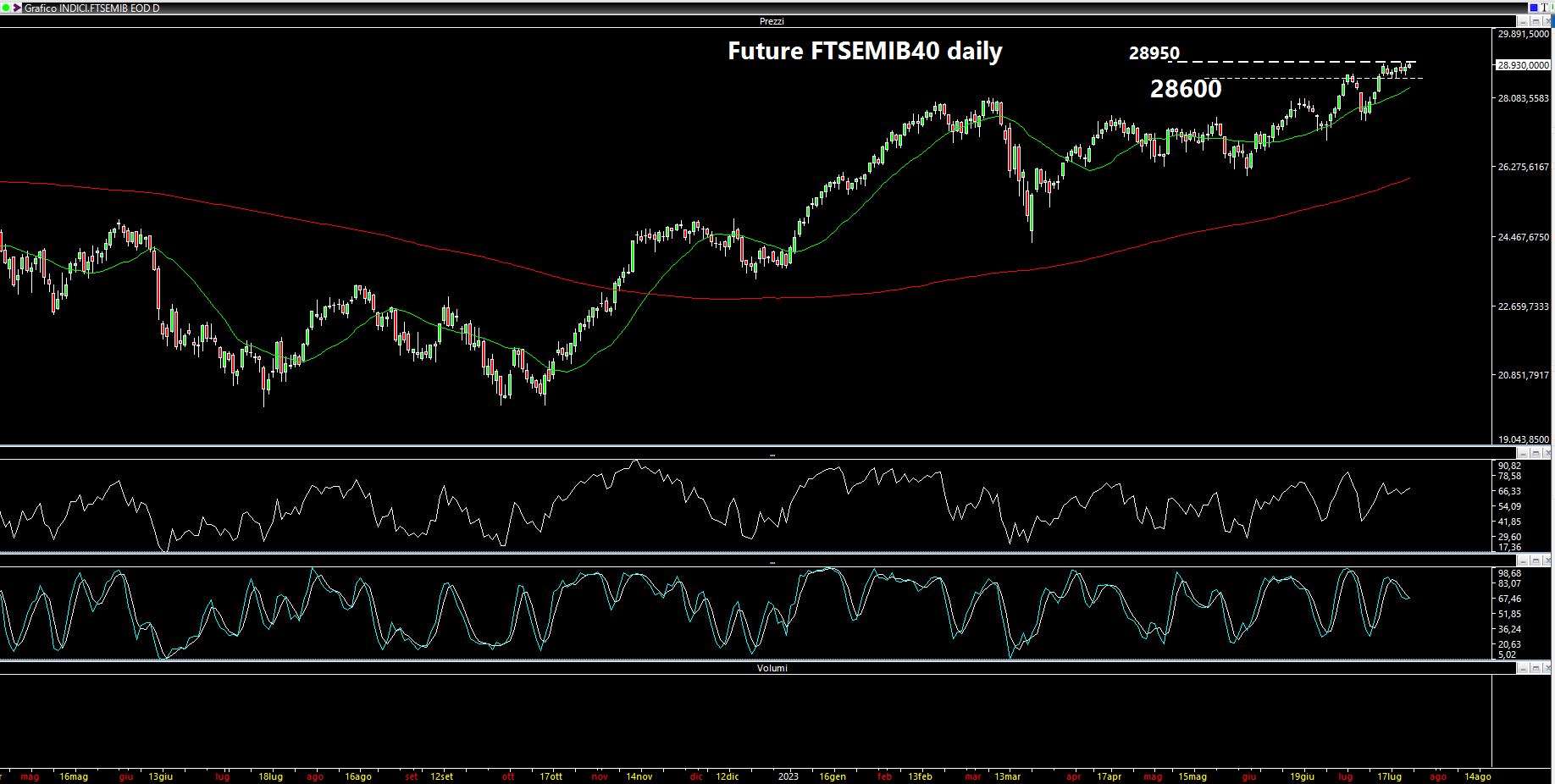The image size is (1555, 784).
Task: Click the 22.659,7333 price axis value
Action: (x=1523, y=306)
